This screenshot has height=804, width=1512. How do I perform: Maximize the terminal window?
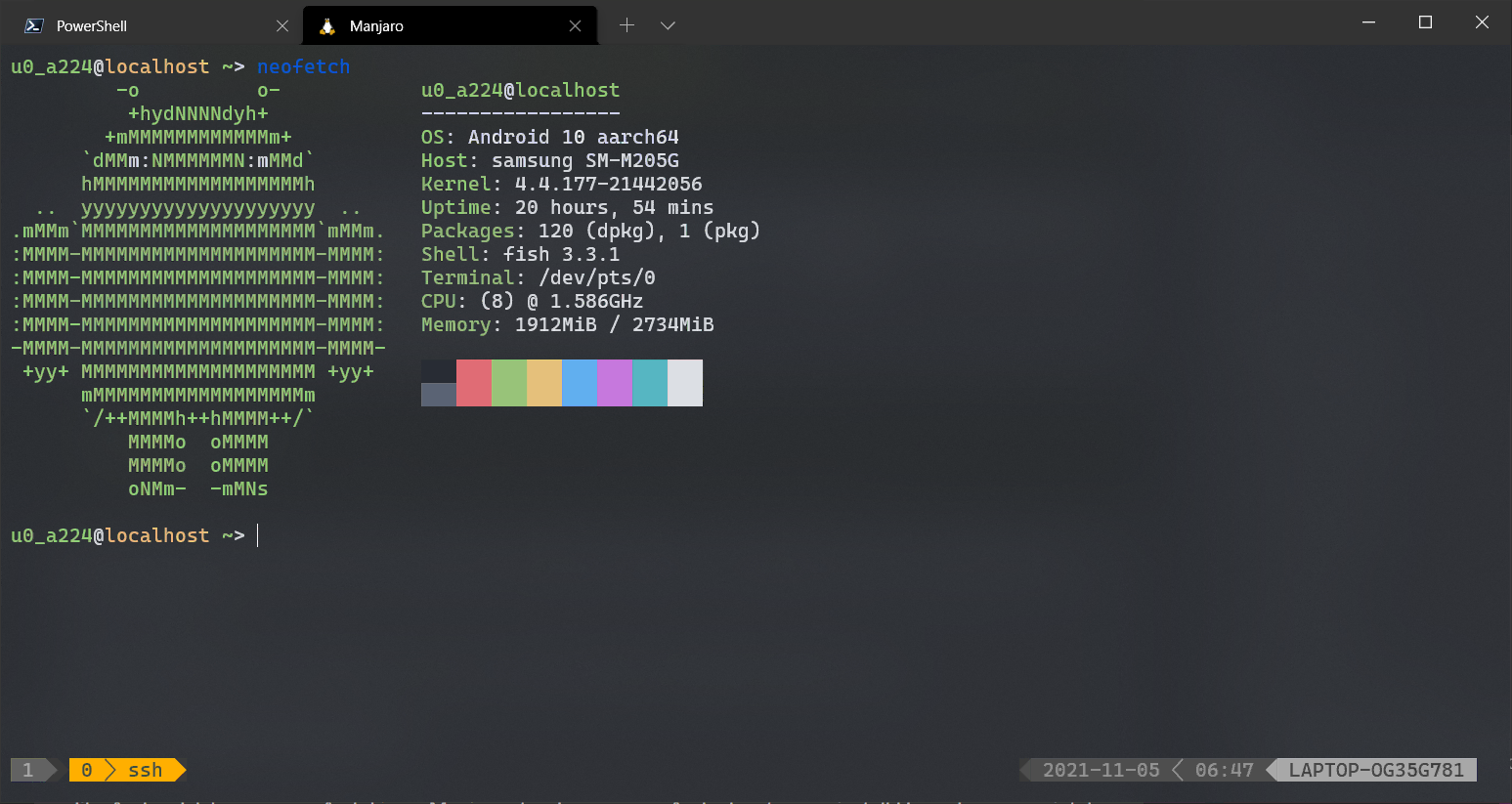pos(1425,22)
